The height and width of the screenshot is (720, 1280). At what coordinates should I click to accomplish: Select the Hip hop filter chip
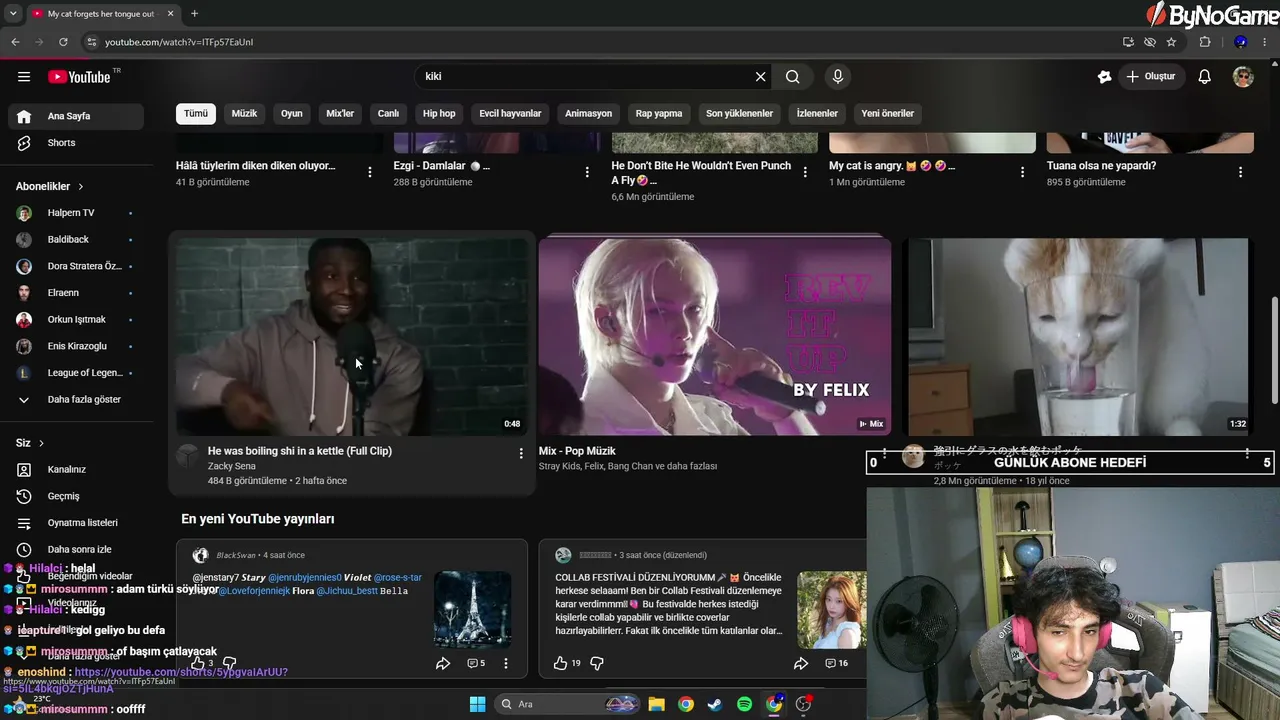(x=439, y=113)
